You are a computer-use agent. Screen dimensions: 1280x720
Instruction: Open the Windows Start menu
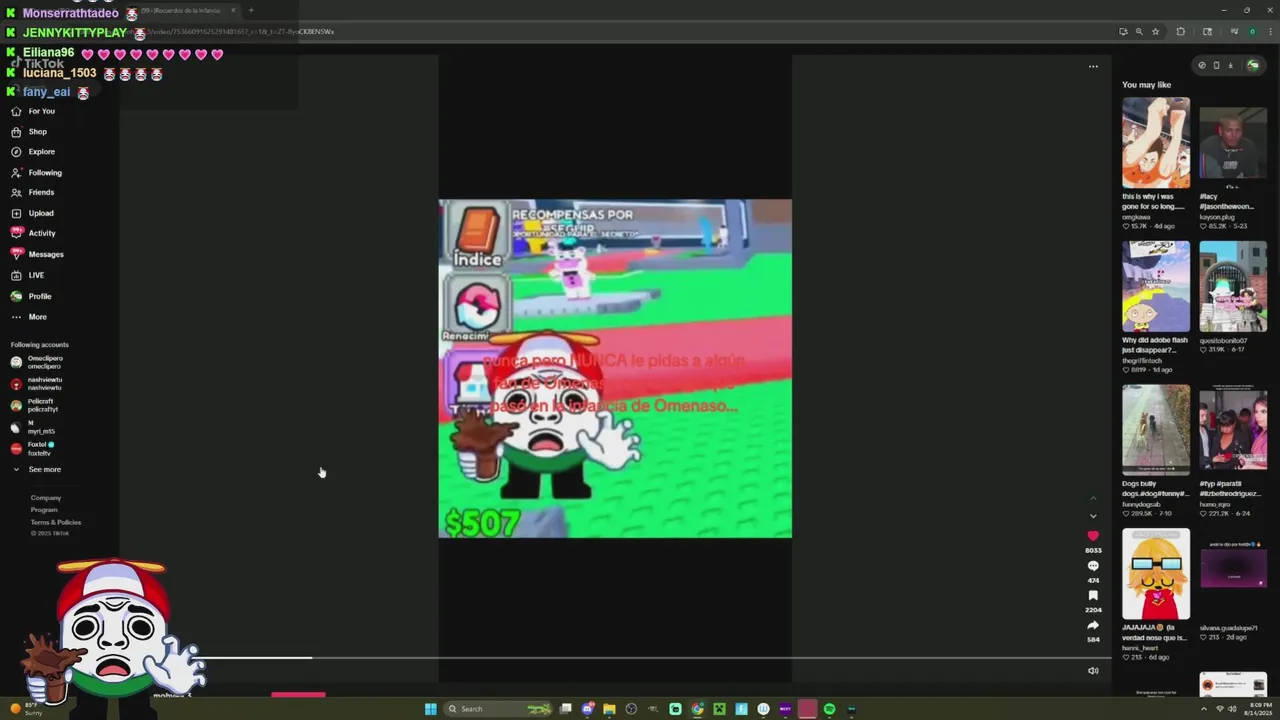click(430, 709)
